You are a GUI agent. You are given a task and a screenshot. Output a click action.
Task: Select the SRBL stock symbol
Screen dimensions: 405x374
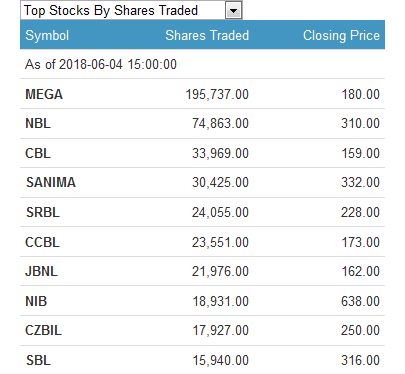tap(43, 212)
